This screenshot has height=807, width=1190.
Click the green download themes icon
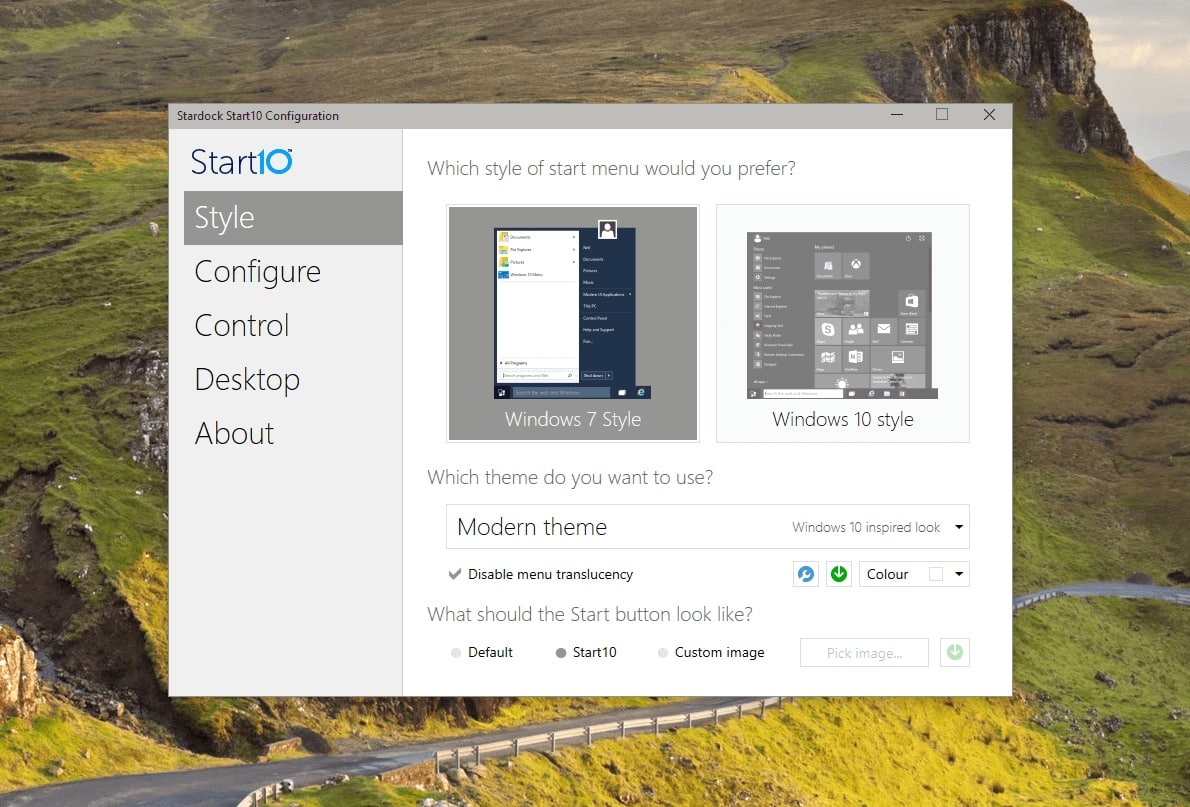[839, 574]
